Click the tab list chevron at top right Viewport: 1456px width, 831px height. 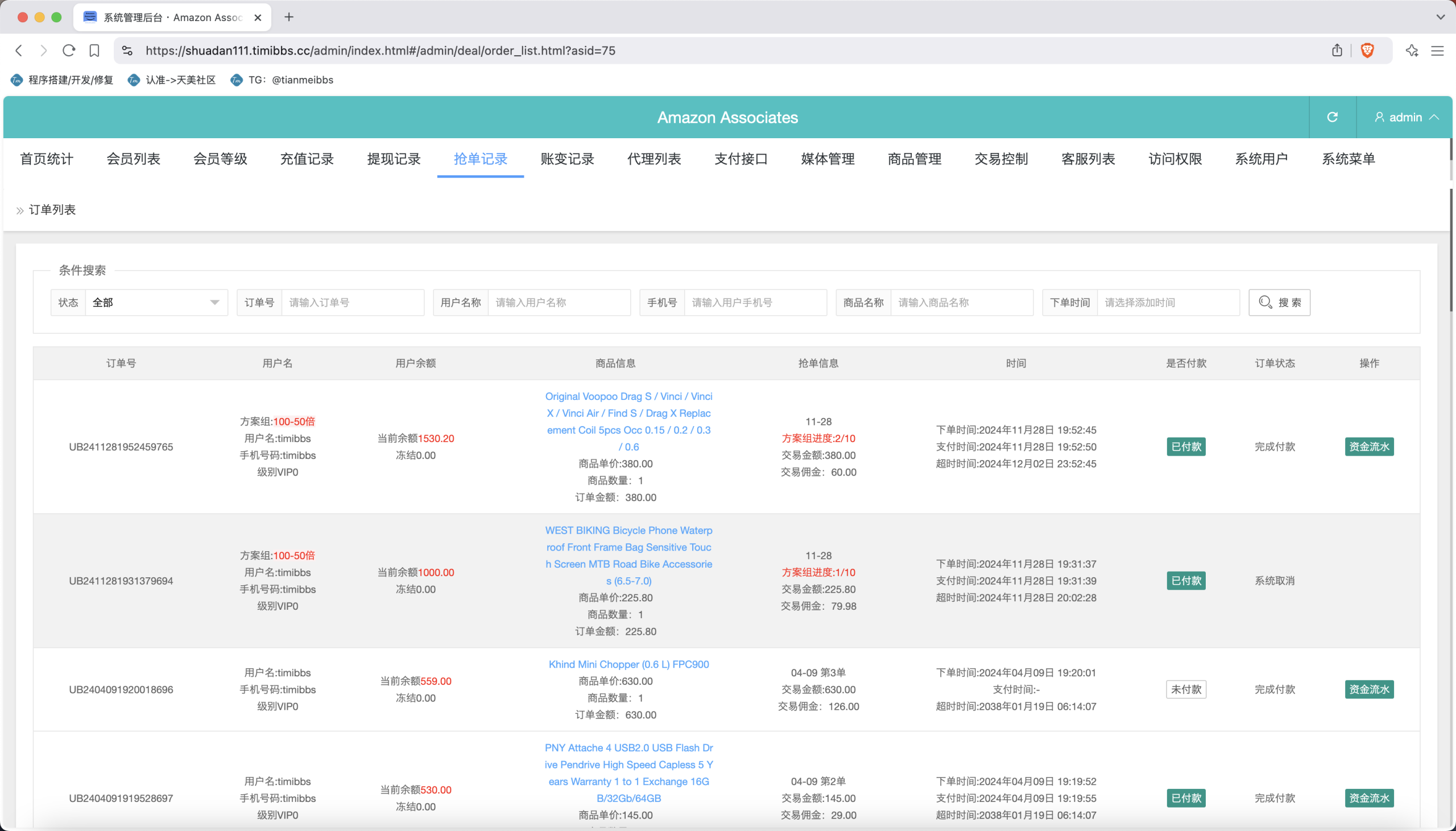point(1440,17)
